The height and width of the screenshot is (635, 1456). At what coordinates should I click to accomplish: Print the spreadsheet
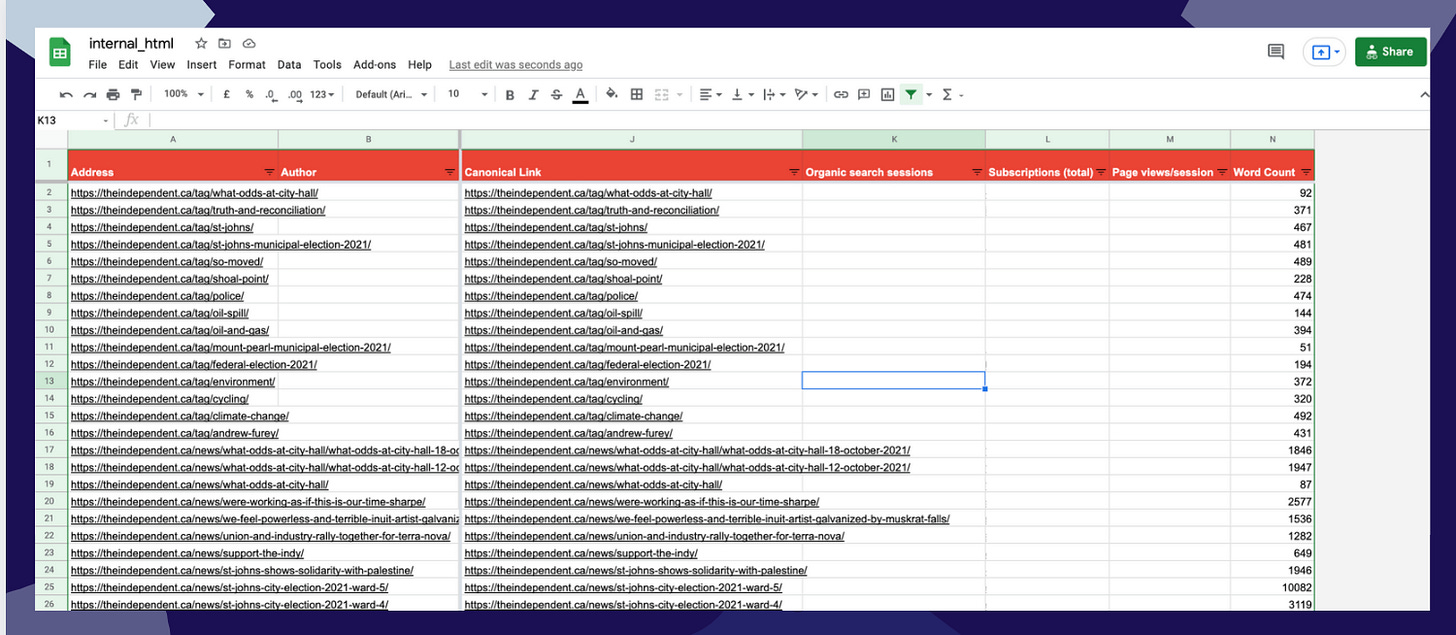click(113, 94)
